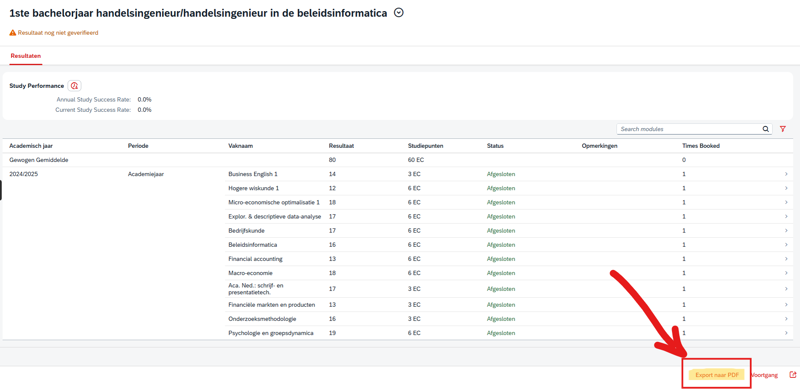This screenshot has width=800, height=389.
Task: Focus the Search modules field
Action: tap(690, 129)
